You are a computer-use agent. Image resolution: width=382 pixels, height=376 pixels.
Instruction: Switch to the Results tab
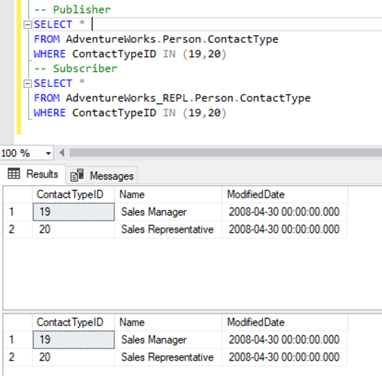tap(33, 174)
